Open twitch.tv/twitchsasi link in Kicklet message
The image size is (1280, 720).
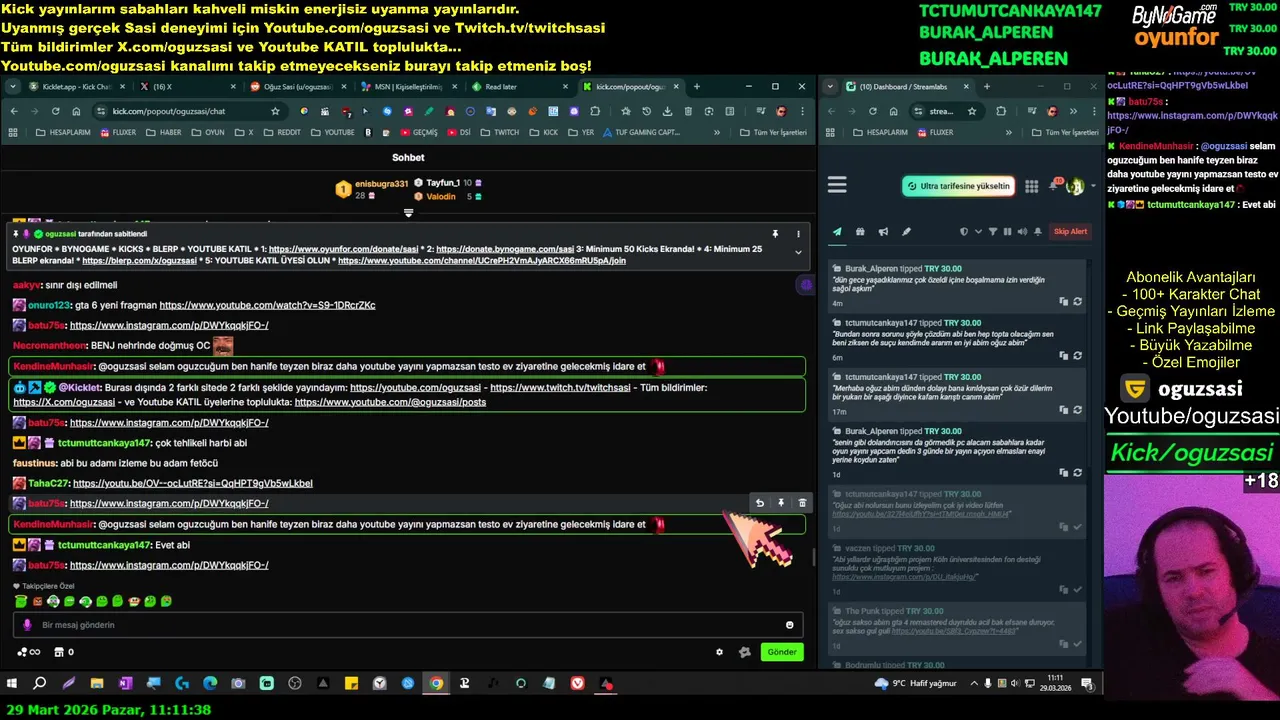click(x=560, y=387)
